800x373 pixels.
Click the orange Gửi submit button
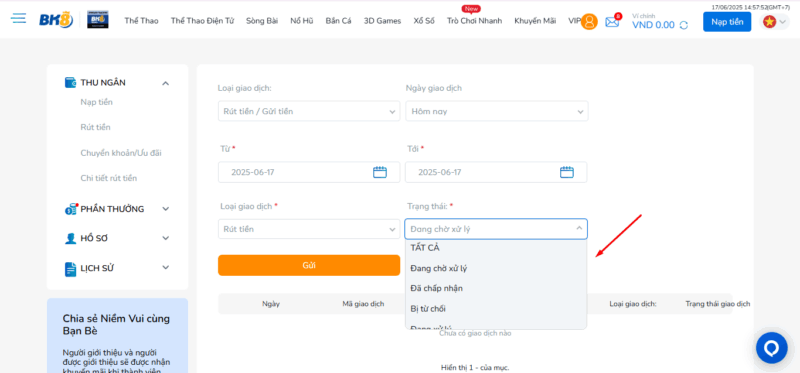point(309,265)
